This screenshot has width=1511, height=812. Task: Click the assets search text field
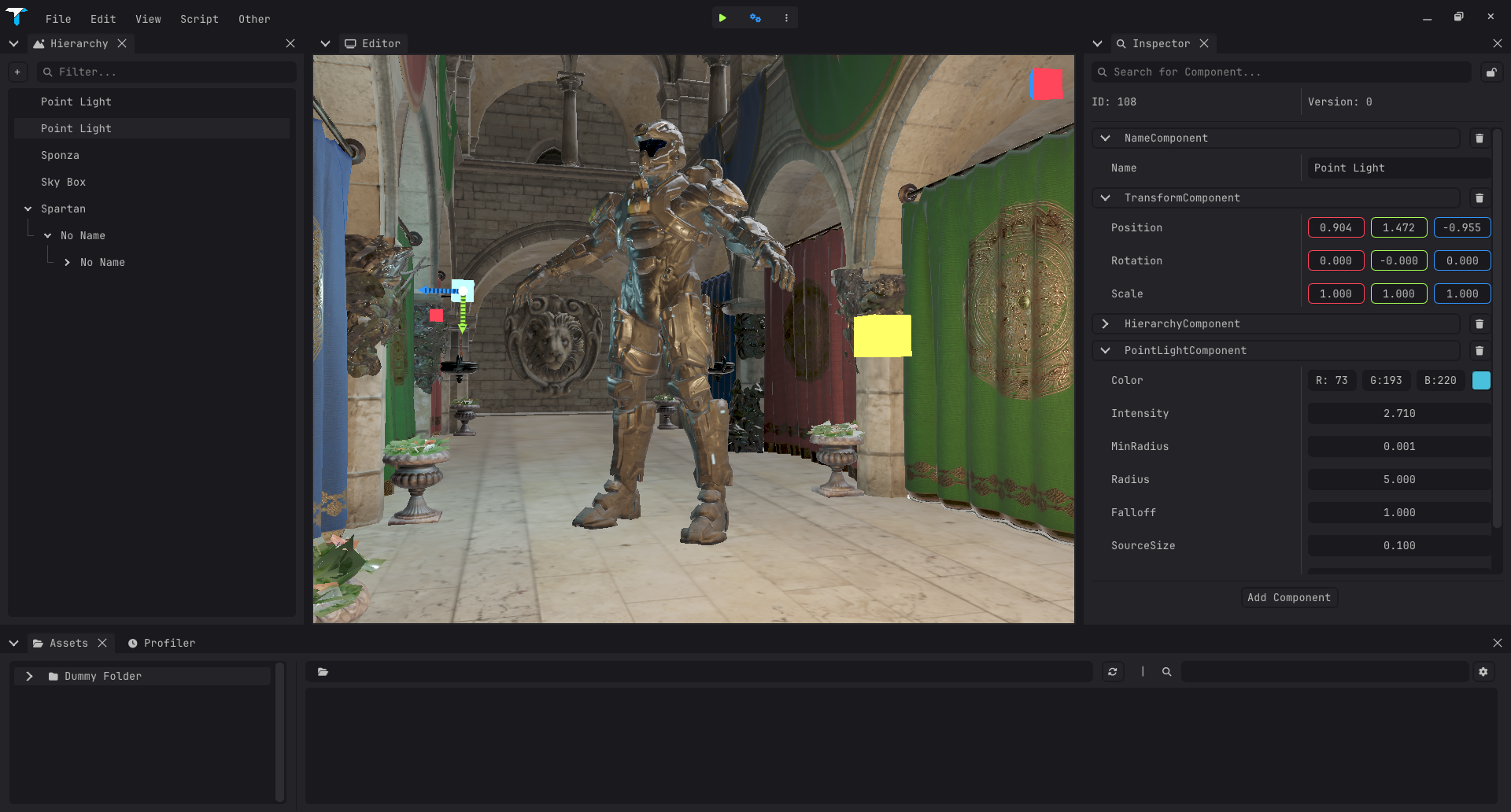click(1324, 672)
